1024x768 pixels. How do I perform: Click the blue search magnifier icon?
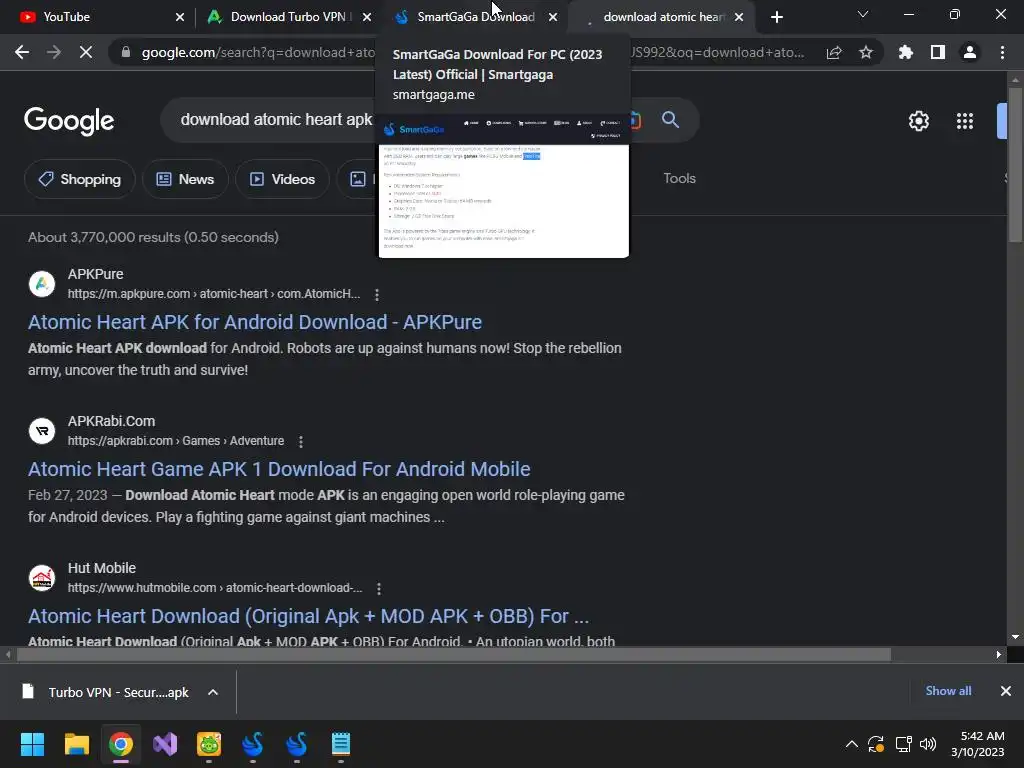(x=670, y=120)
